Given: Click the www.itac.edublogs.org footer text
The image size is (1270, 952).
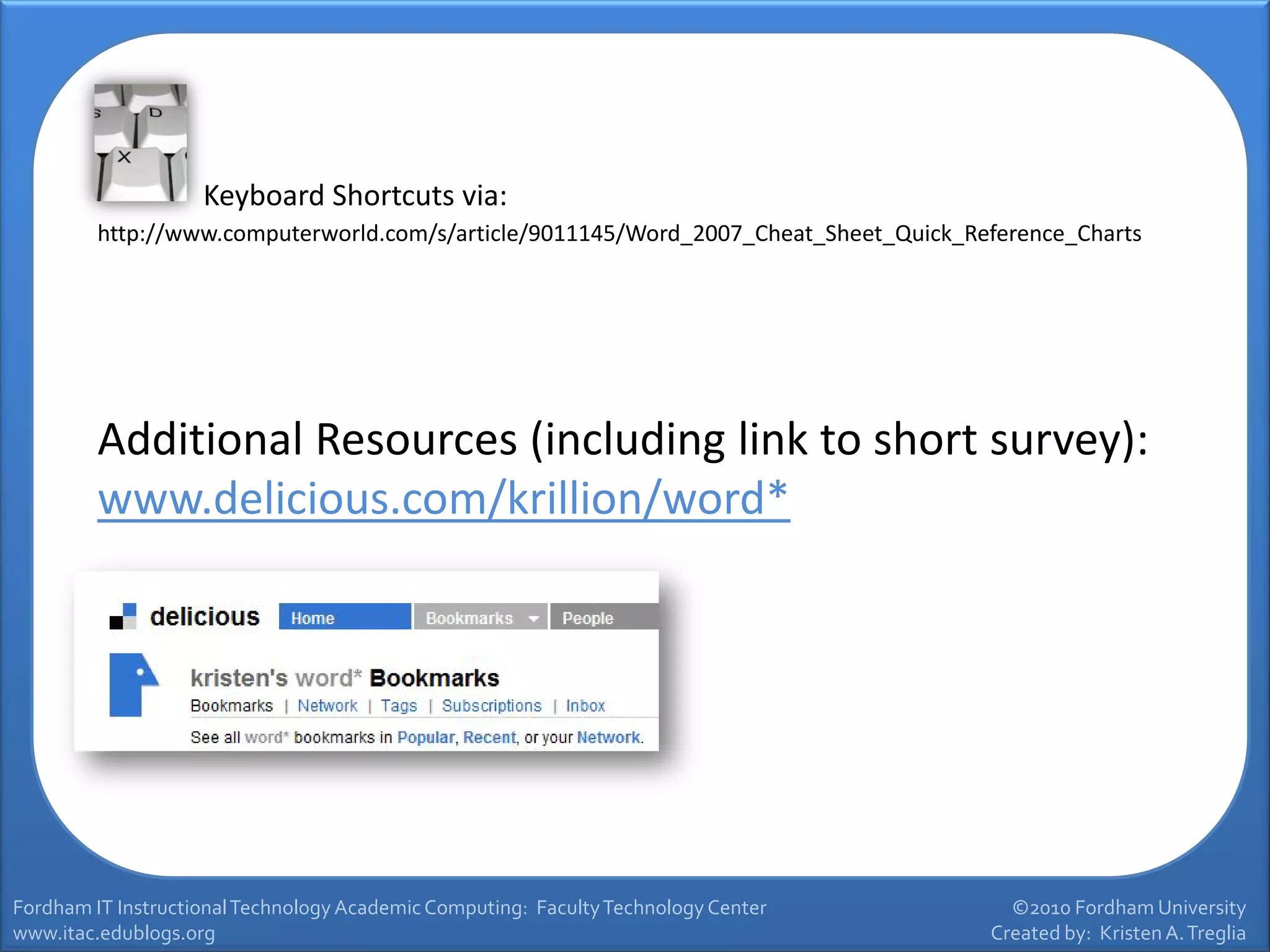Looking at the screenshot, I should [x=114, y=933].
